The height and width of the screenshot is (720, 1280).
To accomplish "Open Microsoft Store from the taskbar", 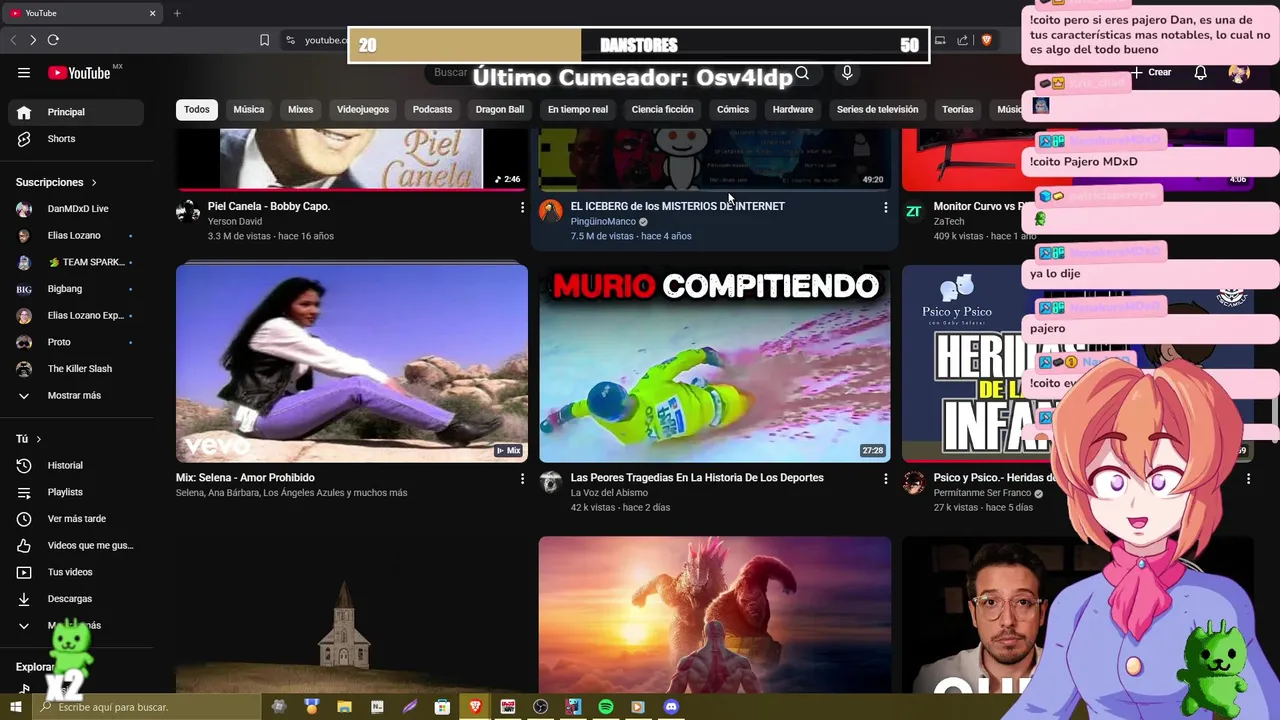I will (442, 707).
